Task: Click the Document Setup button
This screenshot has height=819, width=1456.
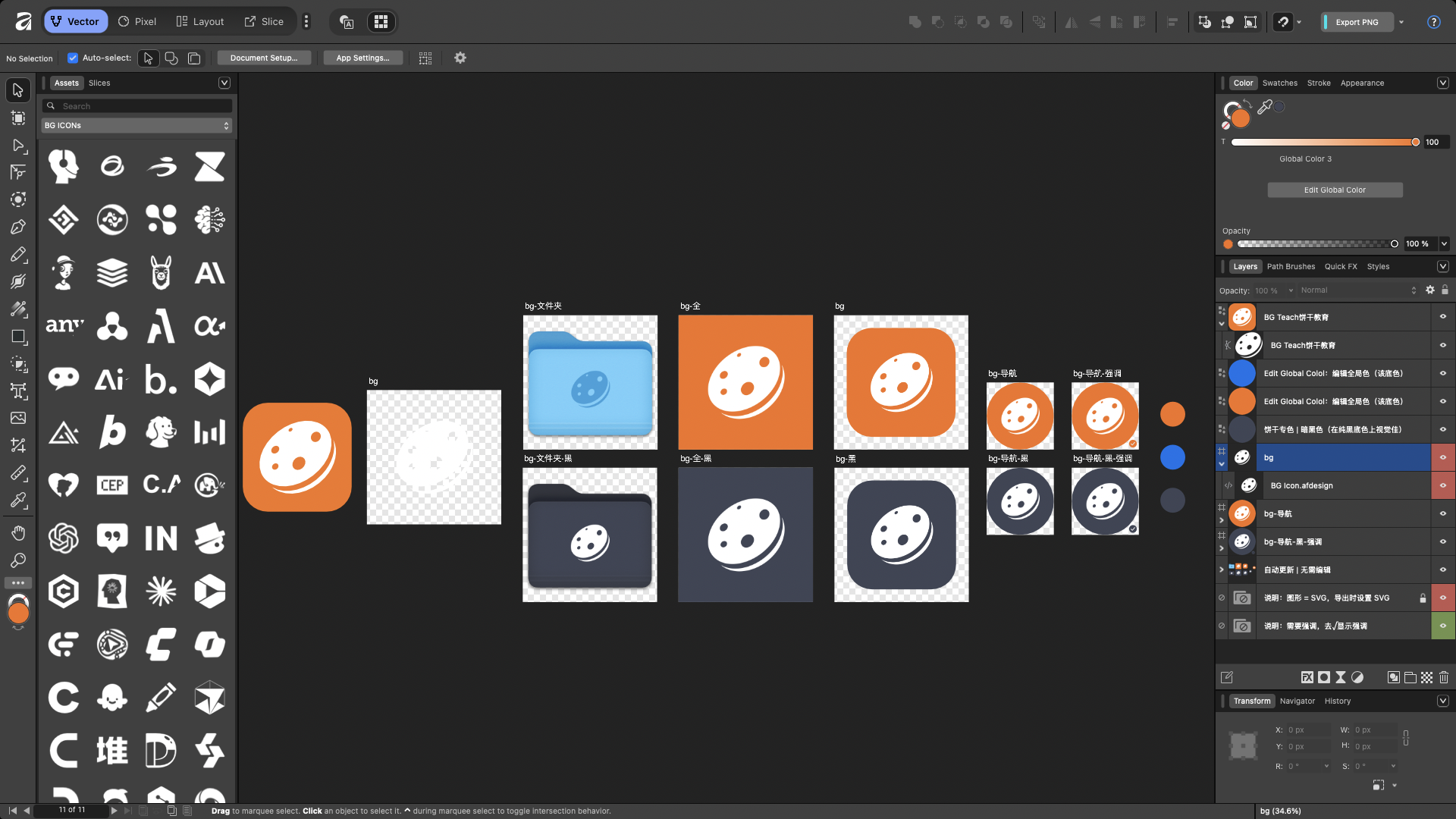Action: (263, 58)
